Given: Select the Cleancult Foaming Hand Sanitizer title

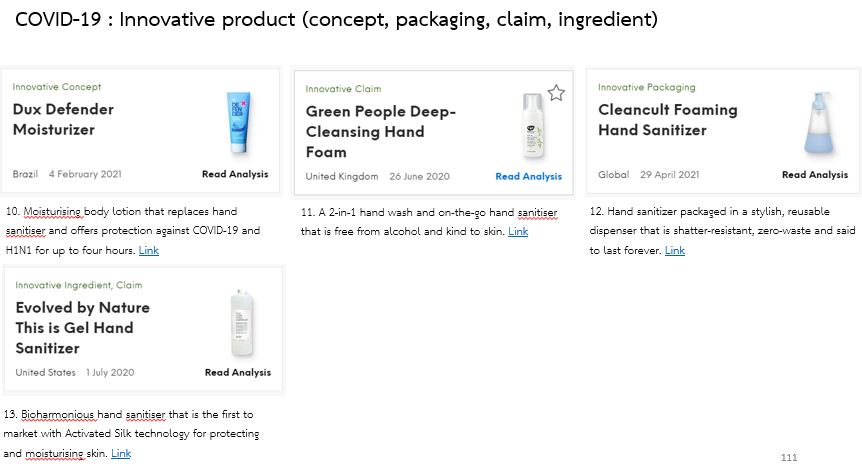Looking at the screenshot, I should (667, 120).
